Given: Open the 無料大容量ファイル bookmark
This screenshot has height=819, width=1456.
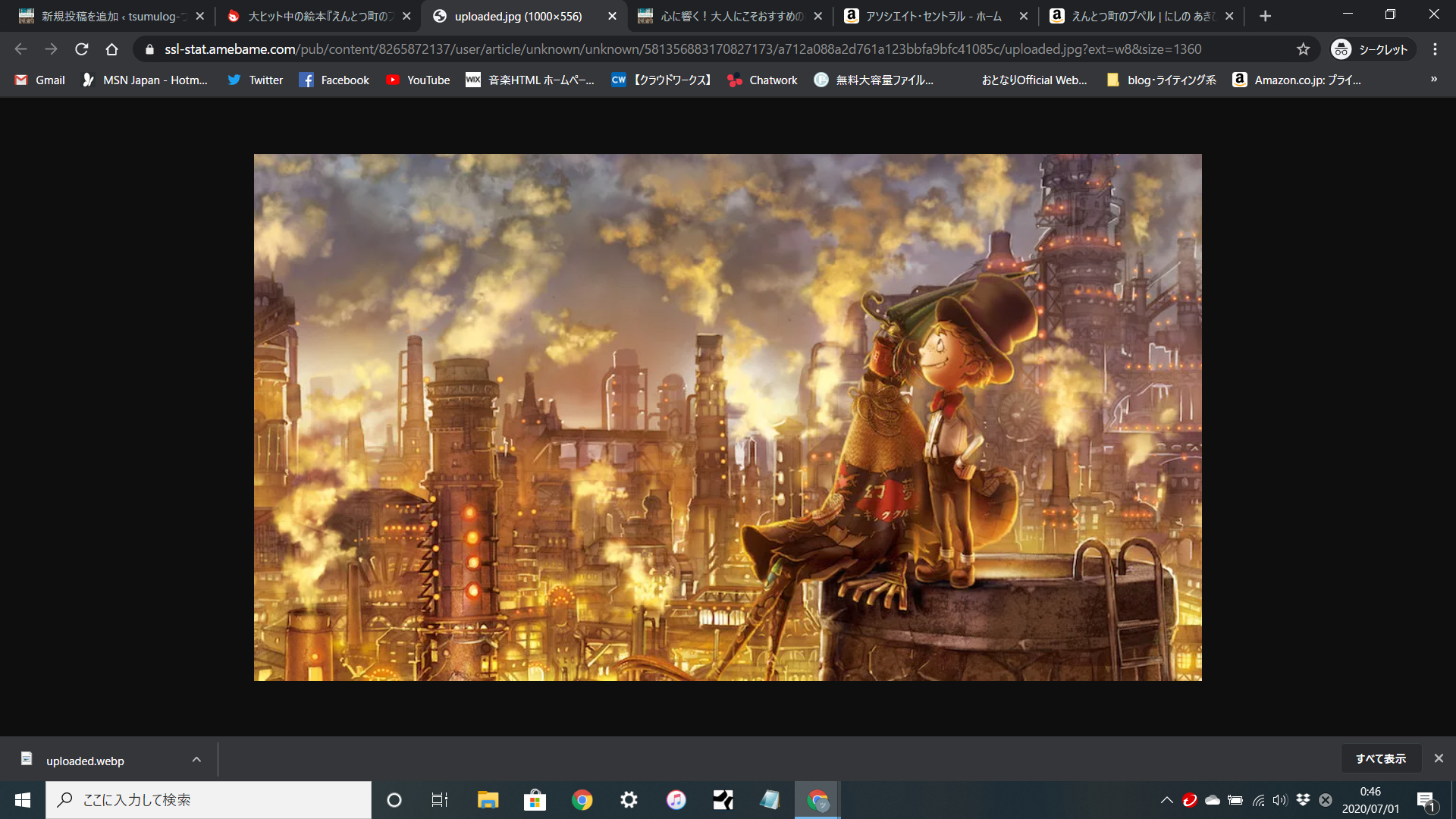Looking at the screenshot, I should [x=874, y=80].
